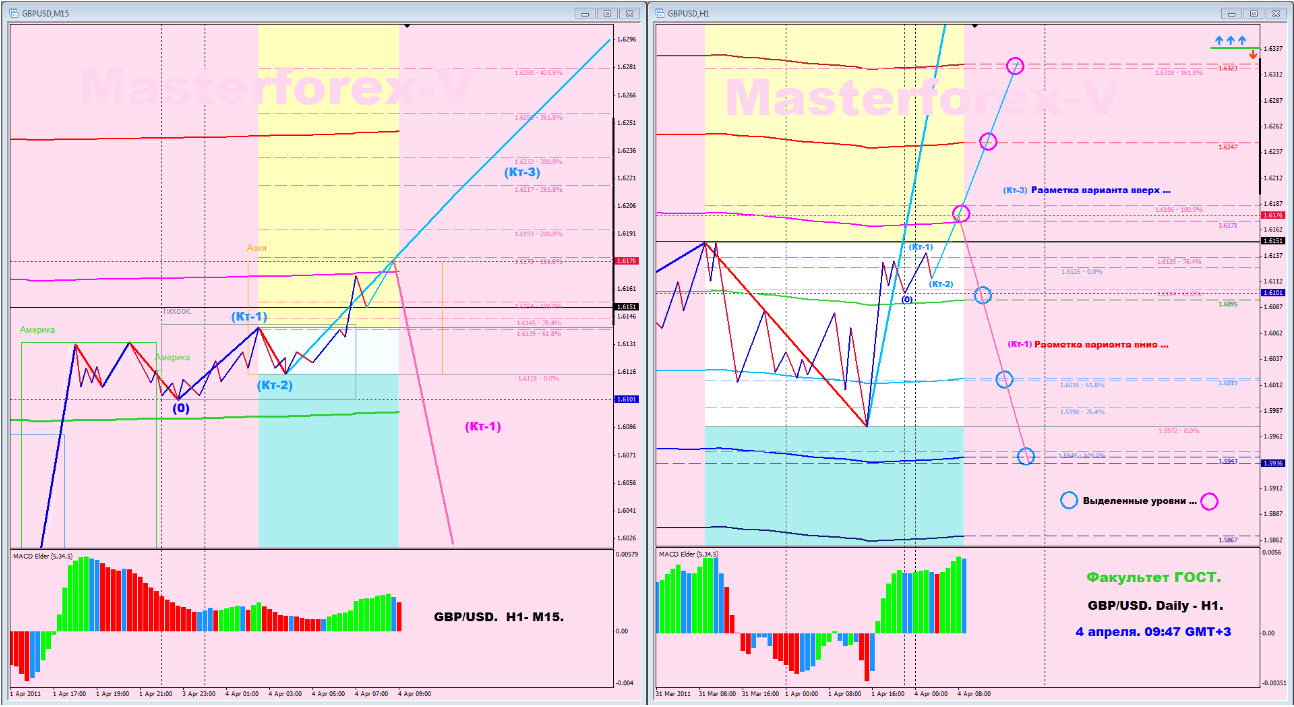The width and height of the screenshot is (1294, 707).
Task: Select blue circle near 1.5951 level
Action: pos(1026,457)
